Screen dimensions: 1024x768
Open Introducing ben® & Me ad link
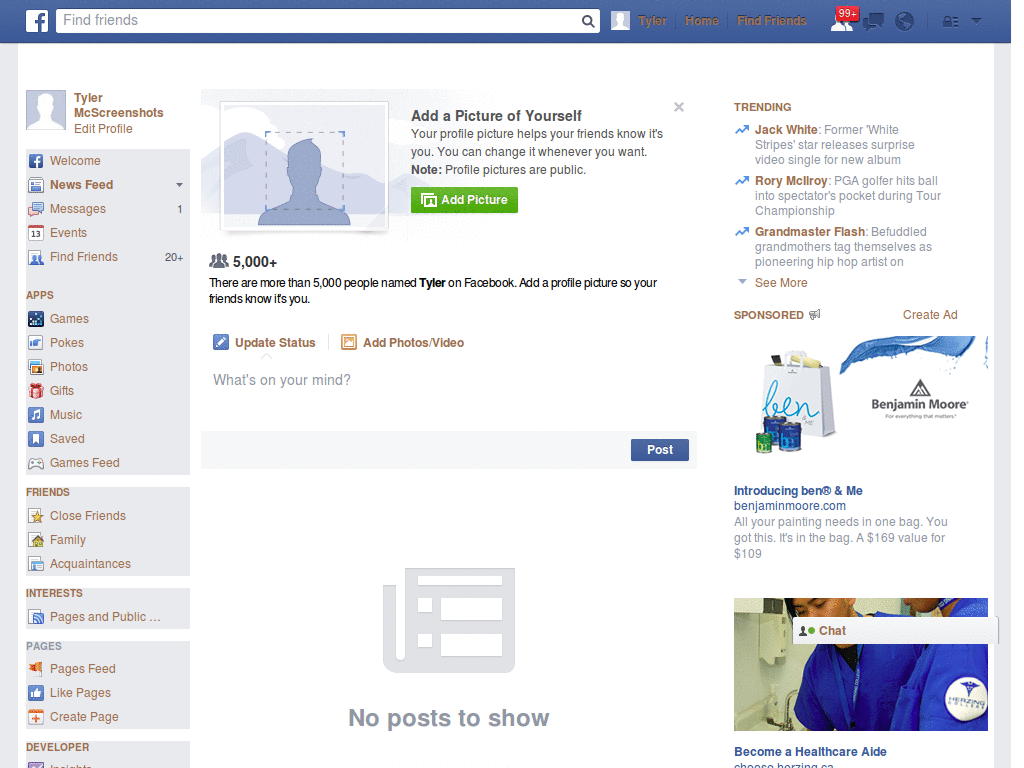coord(798,490)
